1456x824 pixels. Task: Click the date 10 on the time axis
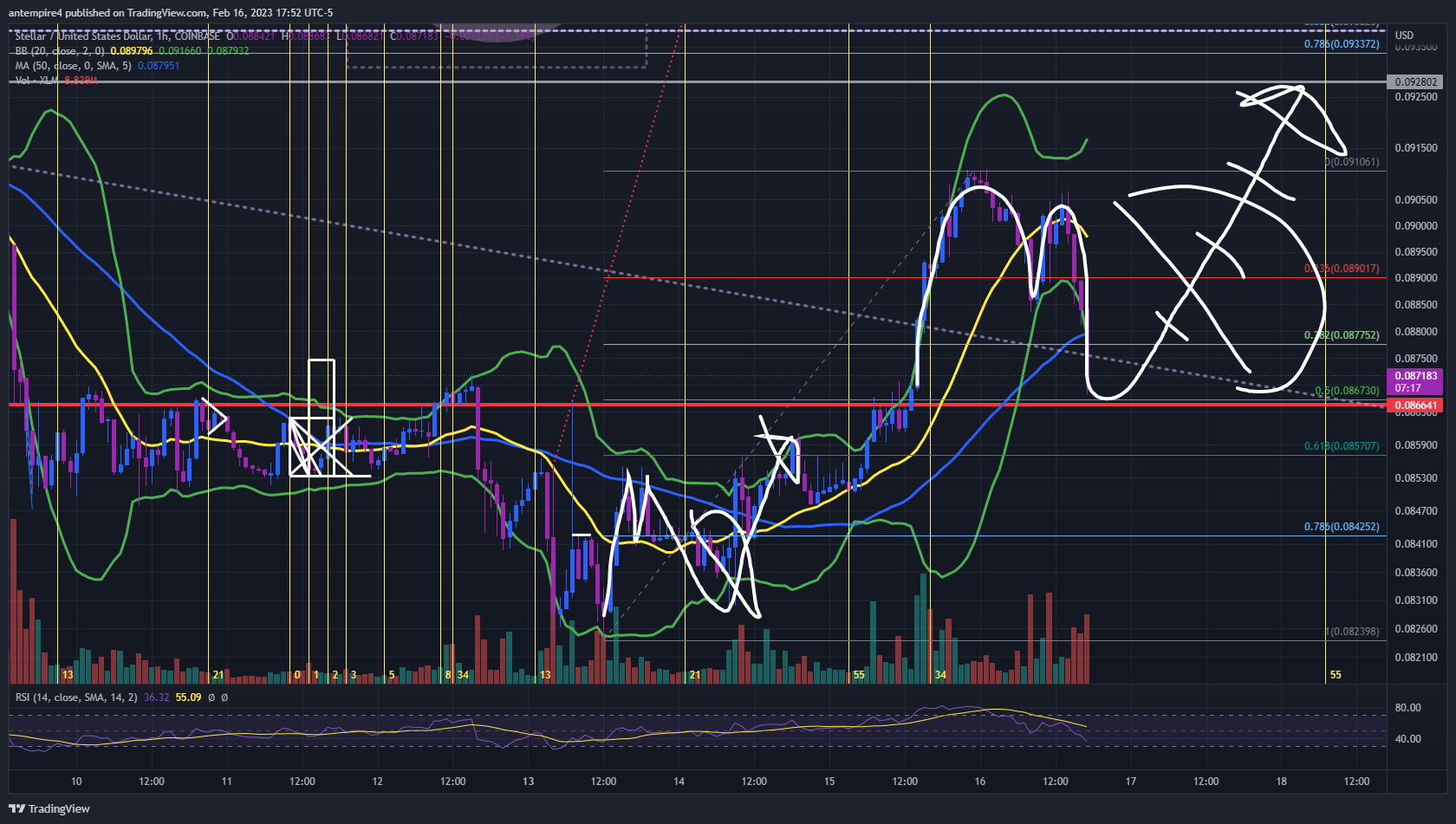click(x=76, y=782)
